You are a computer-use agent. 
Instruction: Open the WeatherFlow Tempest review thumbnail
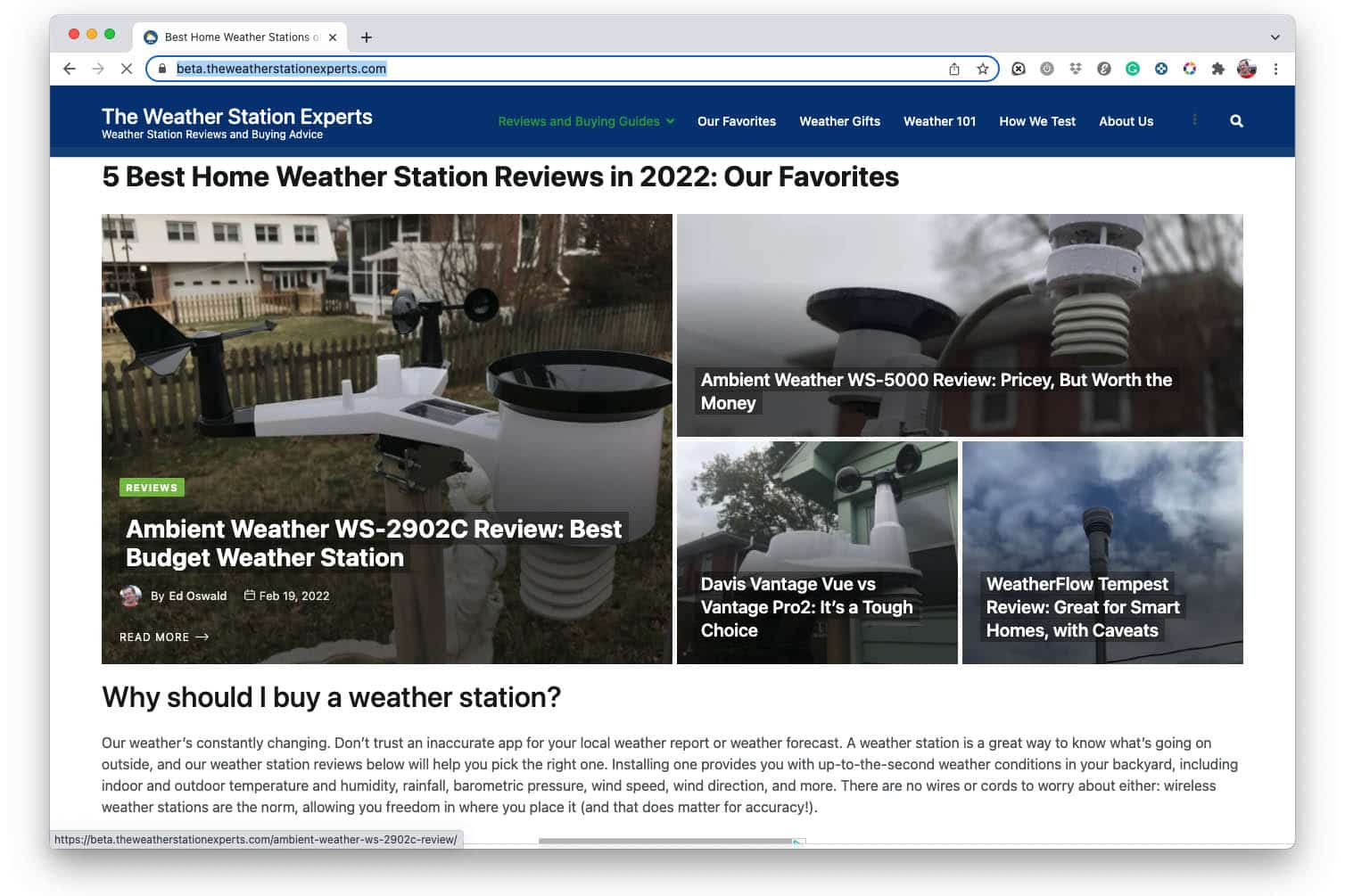[1102, 552]
